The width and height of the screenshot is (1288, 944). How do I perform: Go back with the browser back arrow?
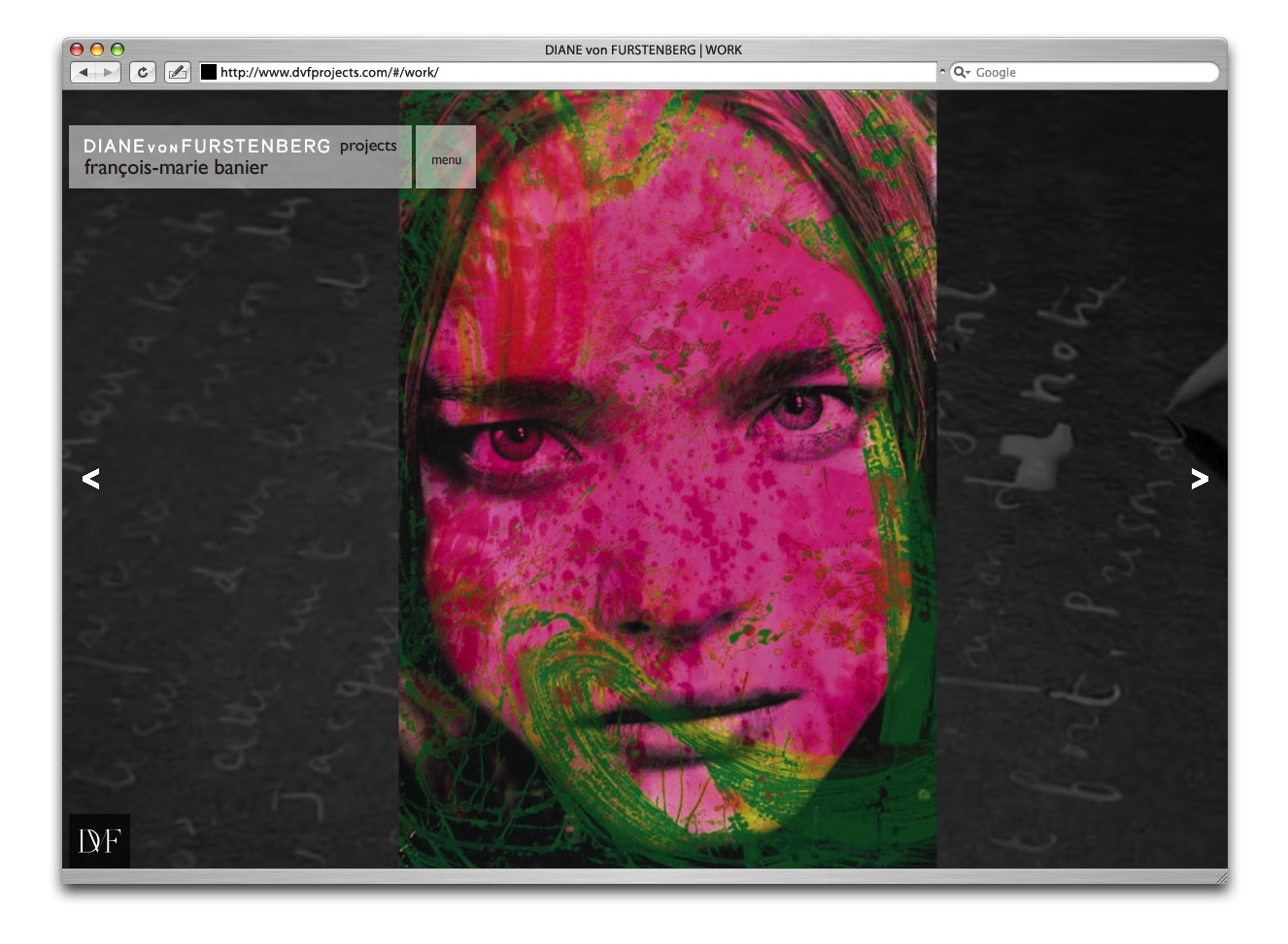click(84, 73)
